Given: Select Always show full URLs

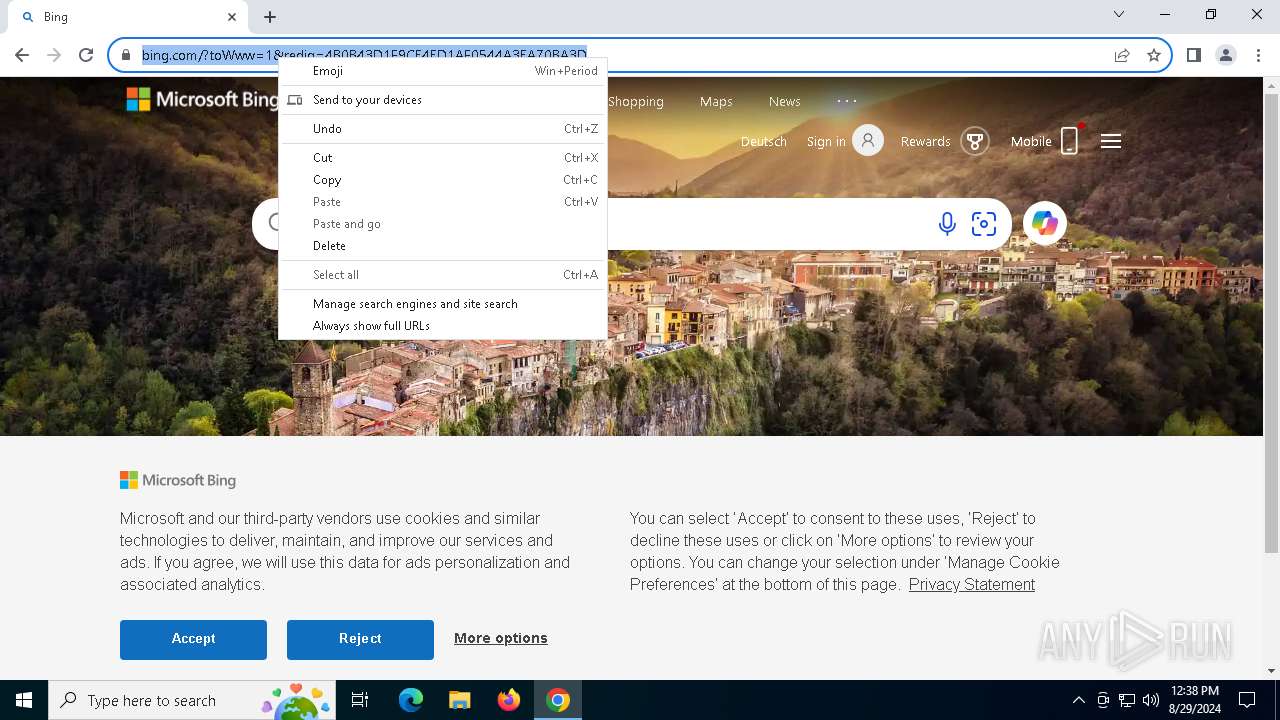Looking at the screenshot, I should click(x=443, y=326).
